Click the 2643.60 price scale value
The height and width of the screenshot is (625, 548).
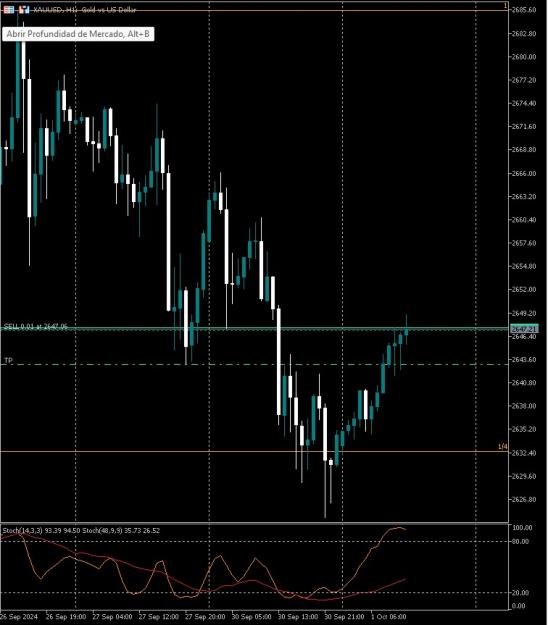coord(524,360)
